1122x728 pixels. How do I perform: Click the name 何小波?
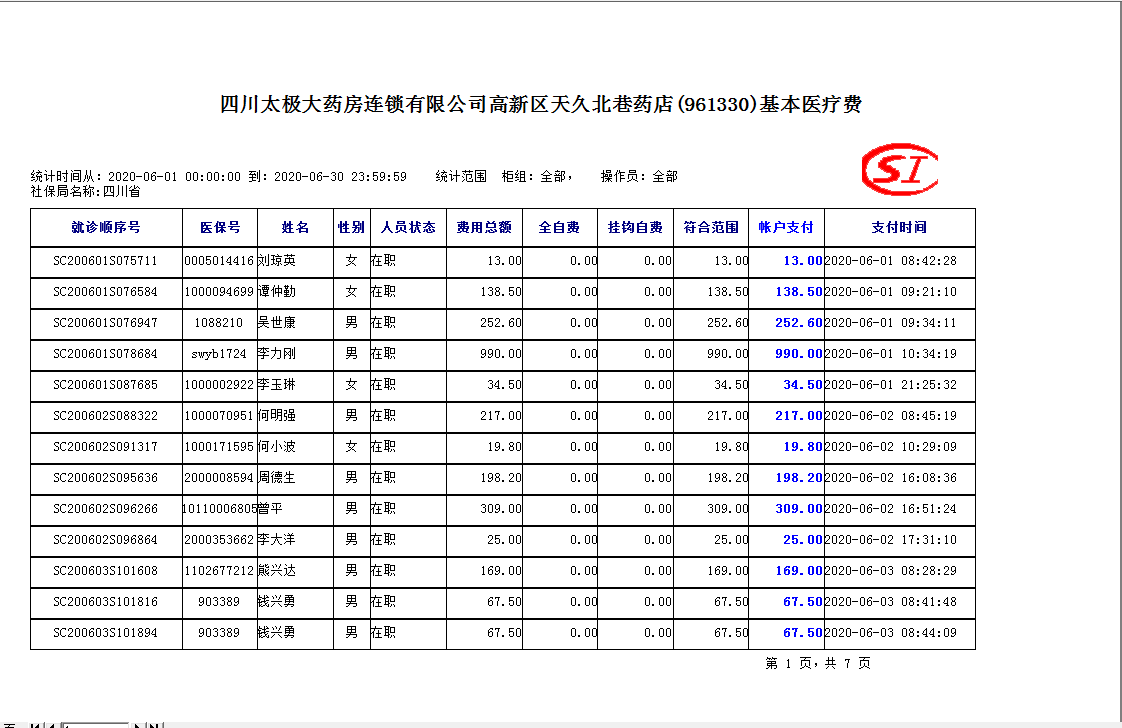[277, 447]
